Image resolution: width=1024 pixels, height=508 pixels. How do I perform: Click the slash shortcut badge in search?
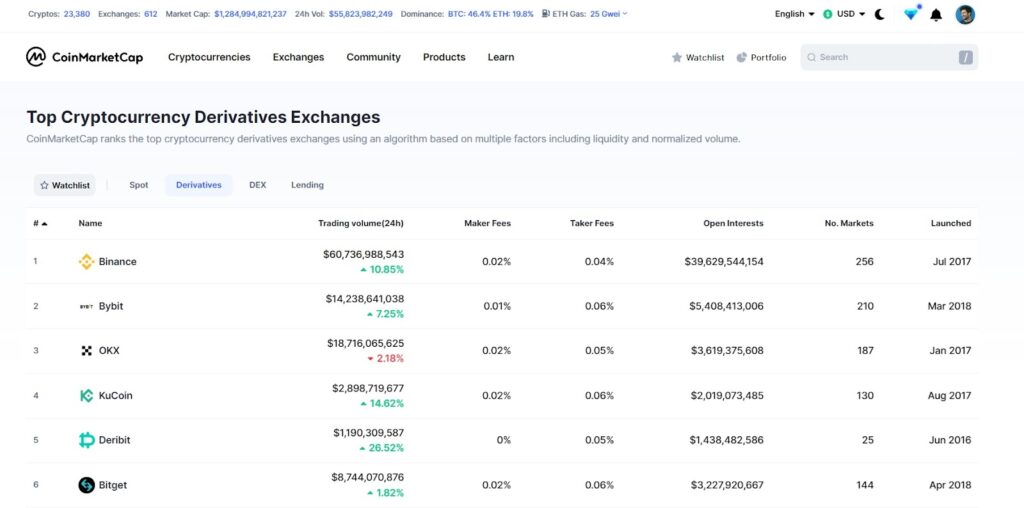click(966, 57)
